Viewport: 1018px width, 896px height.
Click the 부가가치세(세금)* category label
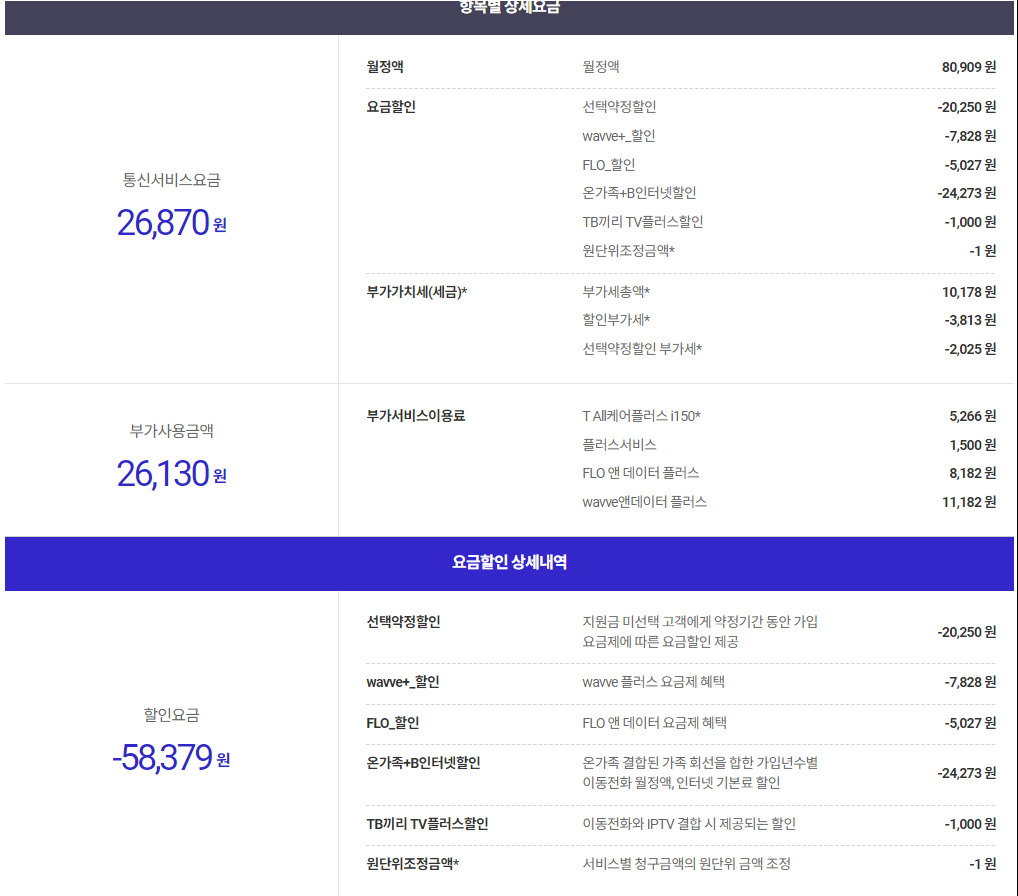click(x=417, y=292)
